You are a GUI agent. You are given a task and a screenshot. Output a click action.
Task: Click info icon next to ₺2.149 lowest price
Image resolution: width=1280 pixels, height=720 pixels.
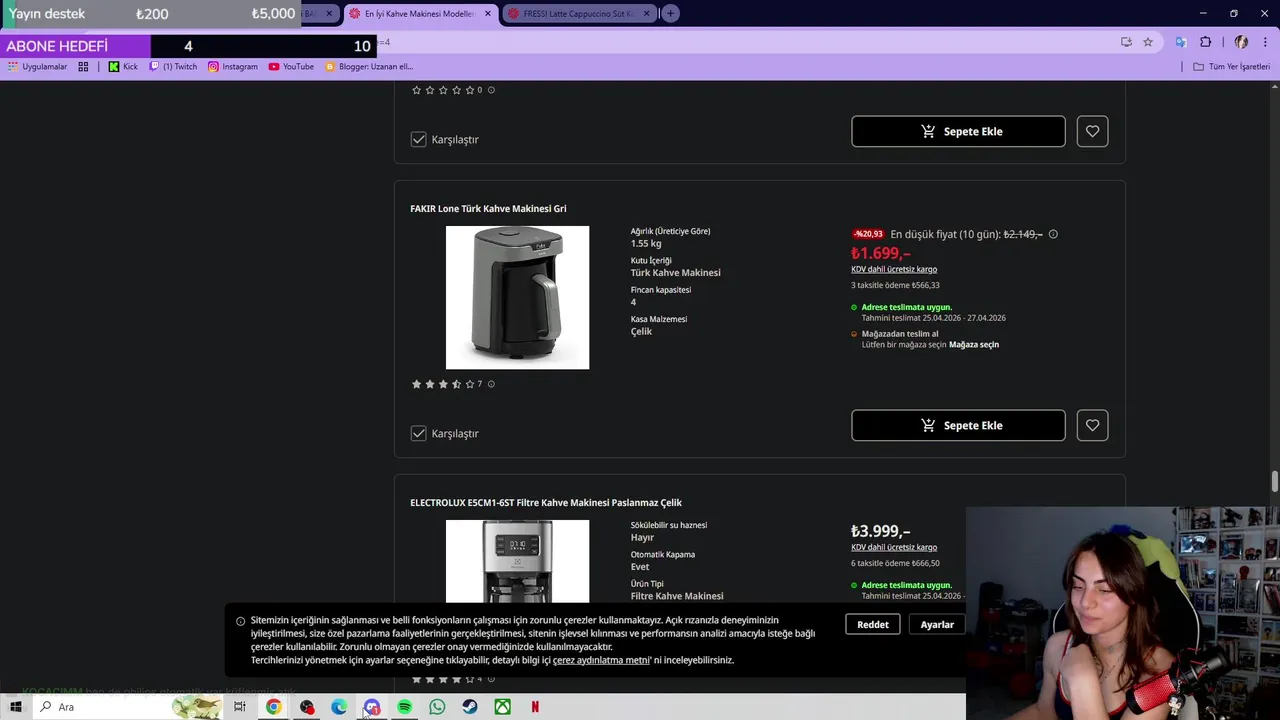tap(1053, 234)
